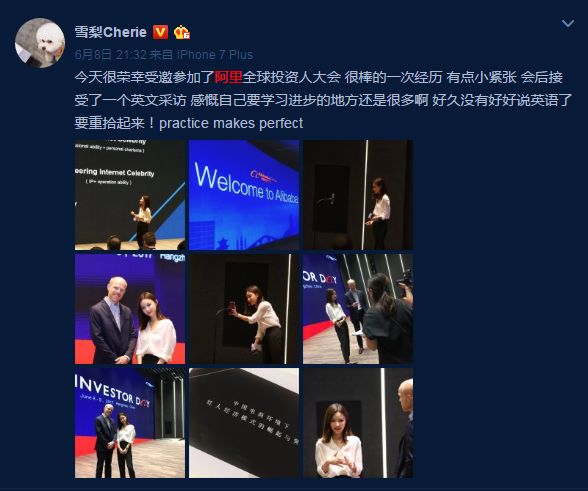Open photo of woman gesturing during interview
This screenshot has height=491, width=588.
click(x=358, y=423)
